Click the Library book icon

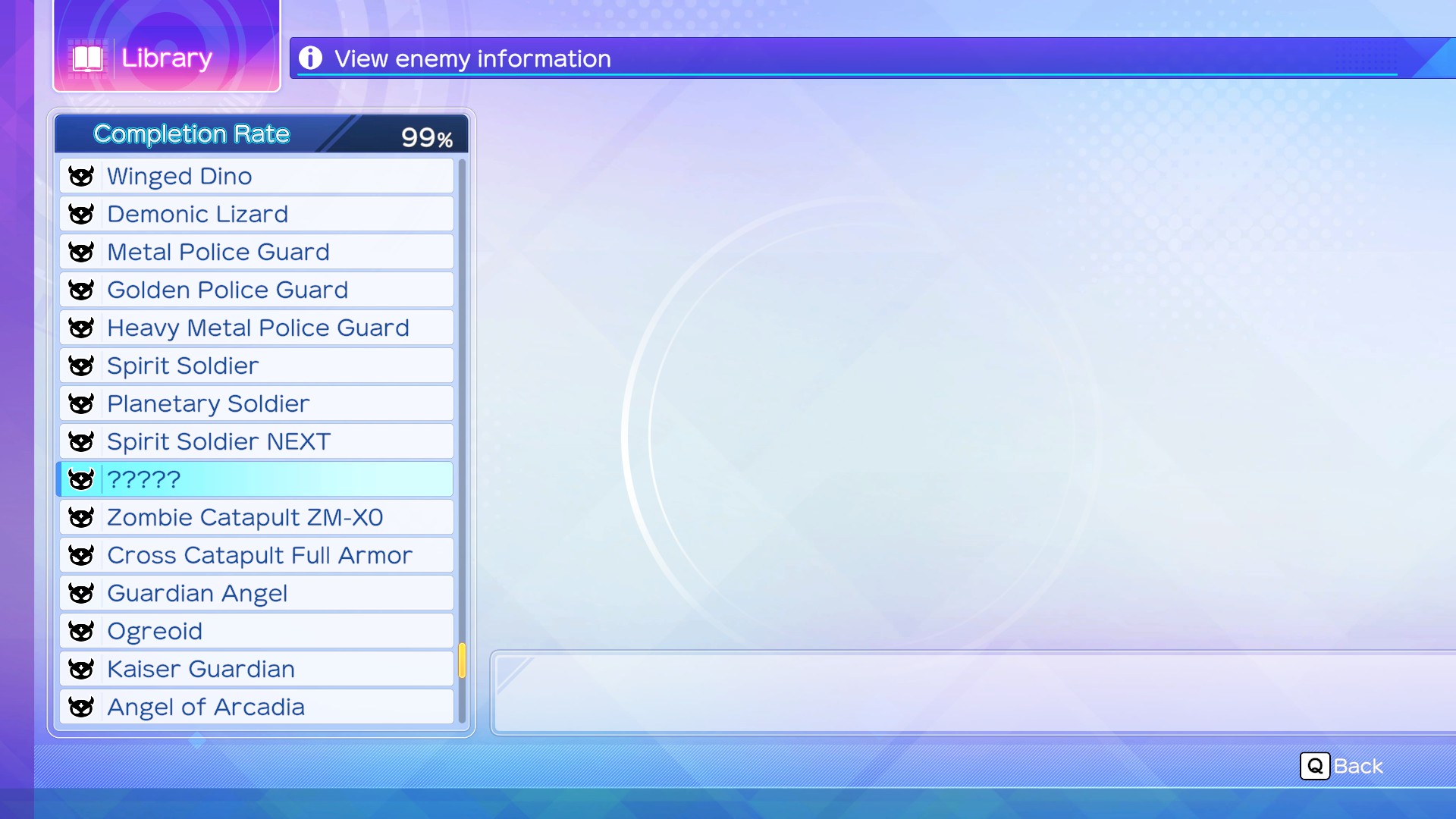click(x=88, y=58)
